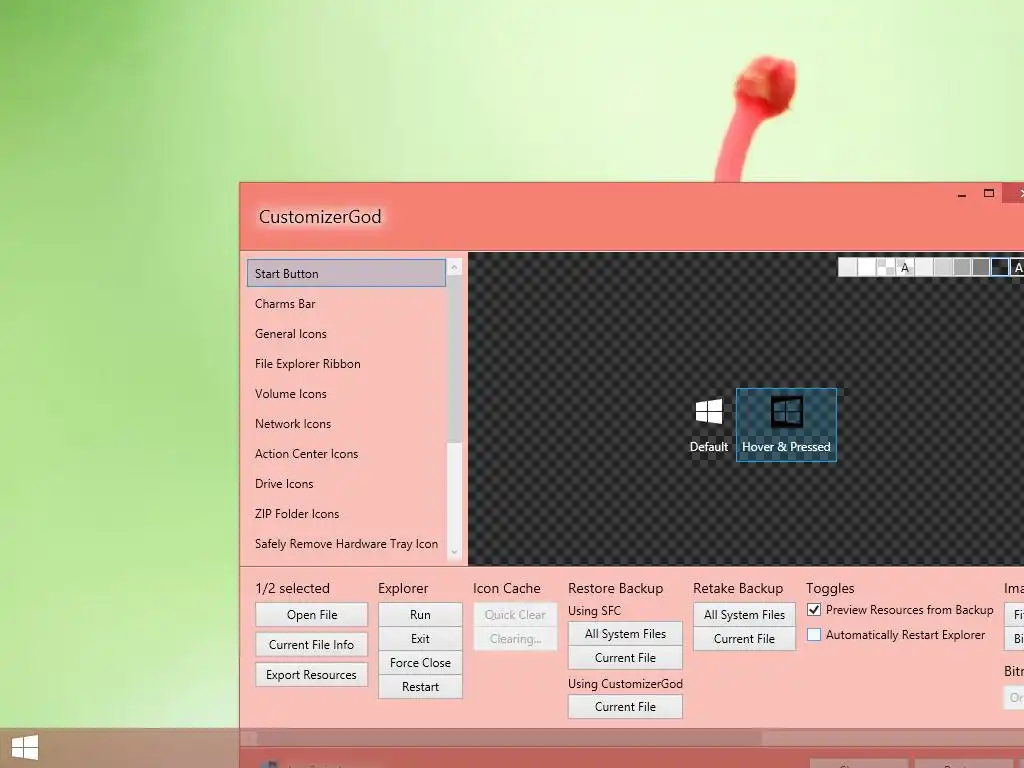Select Drive Icons category
The width and height of the screenshot is (1024, 768).
tap(346, 484)
